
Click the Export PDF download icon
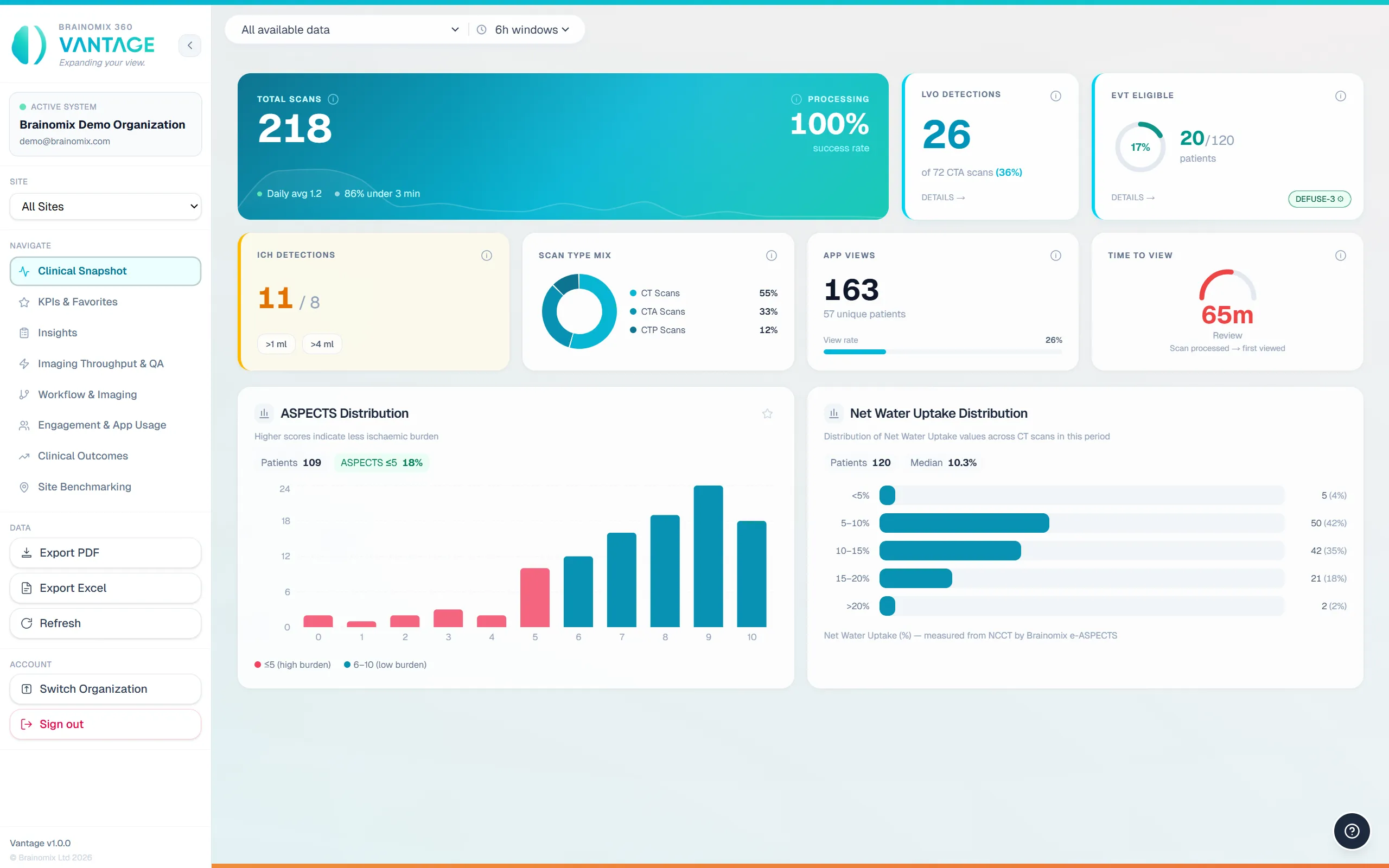[x=27, y=552]
